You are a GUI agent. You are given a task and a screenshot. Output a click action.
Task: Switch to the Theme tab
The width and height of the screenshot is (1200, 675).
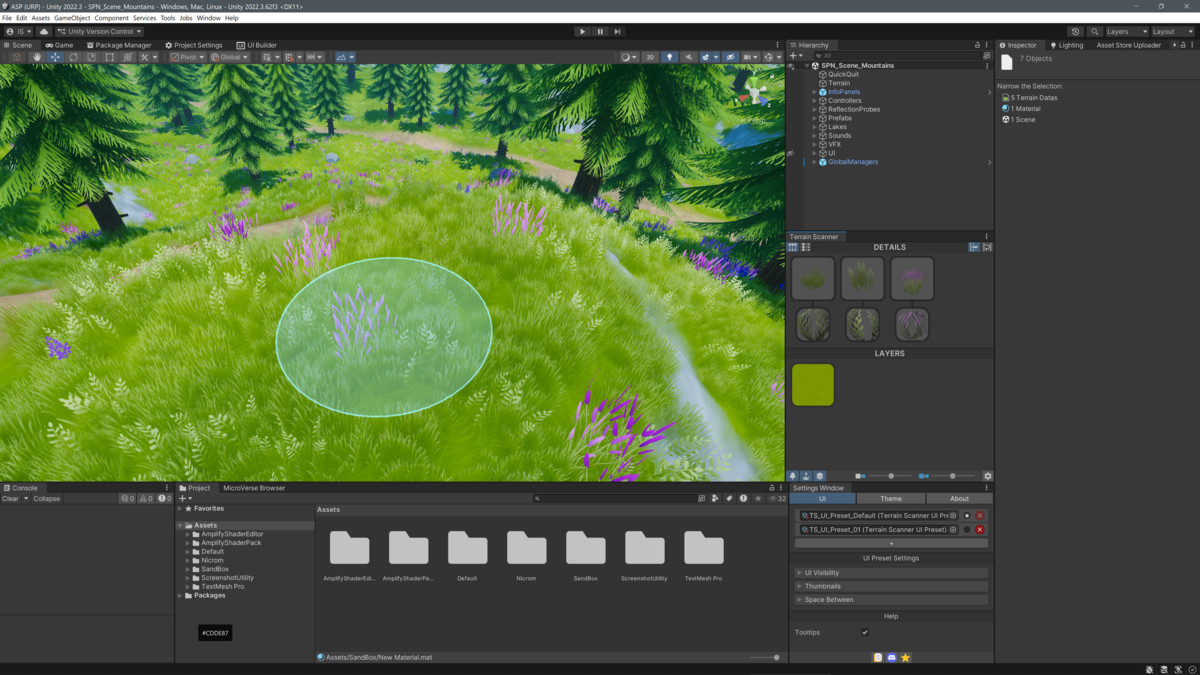(x=891, y=498)
